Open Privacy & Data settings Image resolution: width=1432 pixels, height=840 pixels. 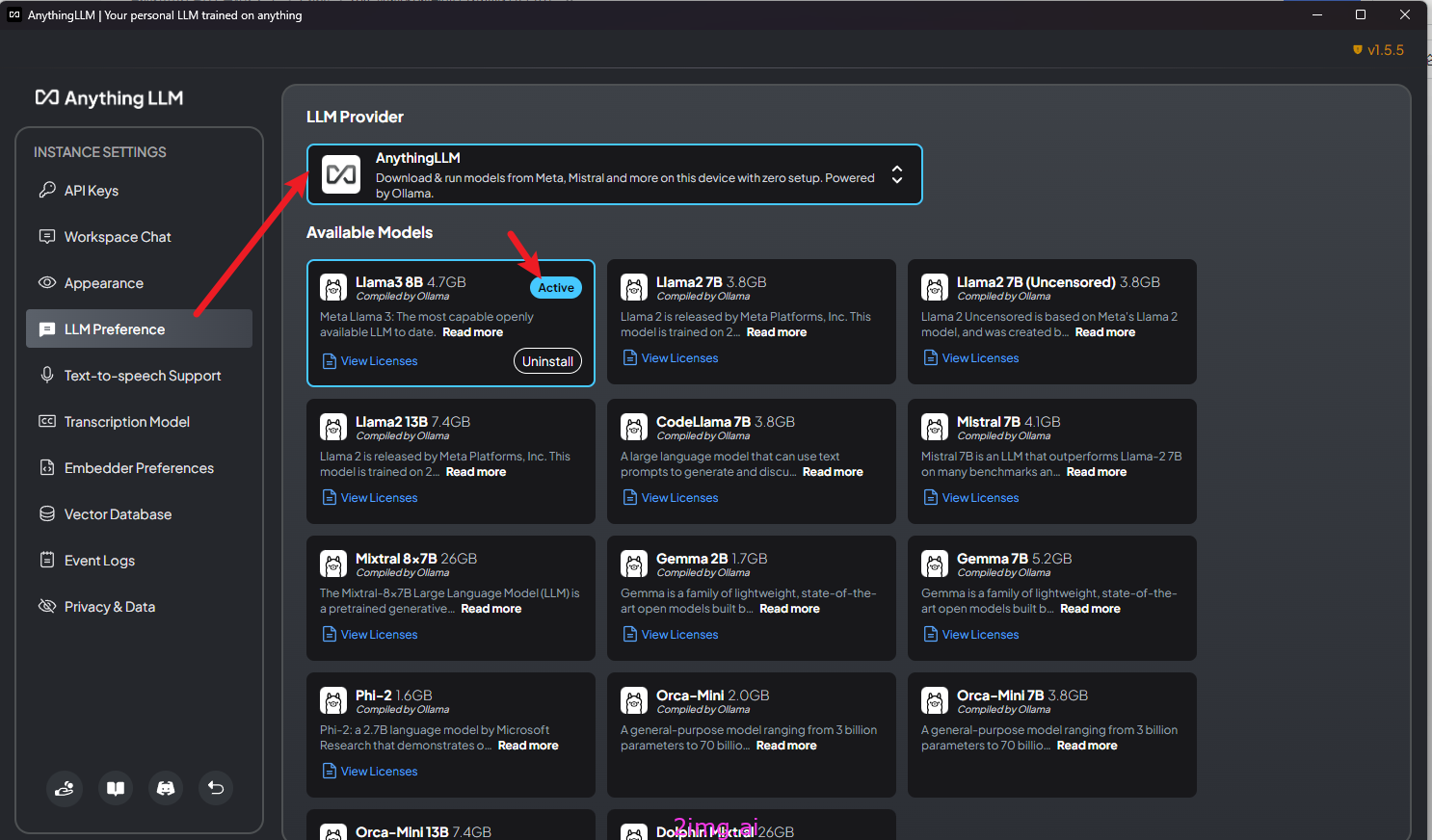click(139, 607)
